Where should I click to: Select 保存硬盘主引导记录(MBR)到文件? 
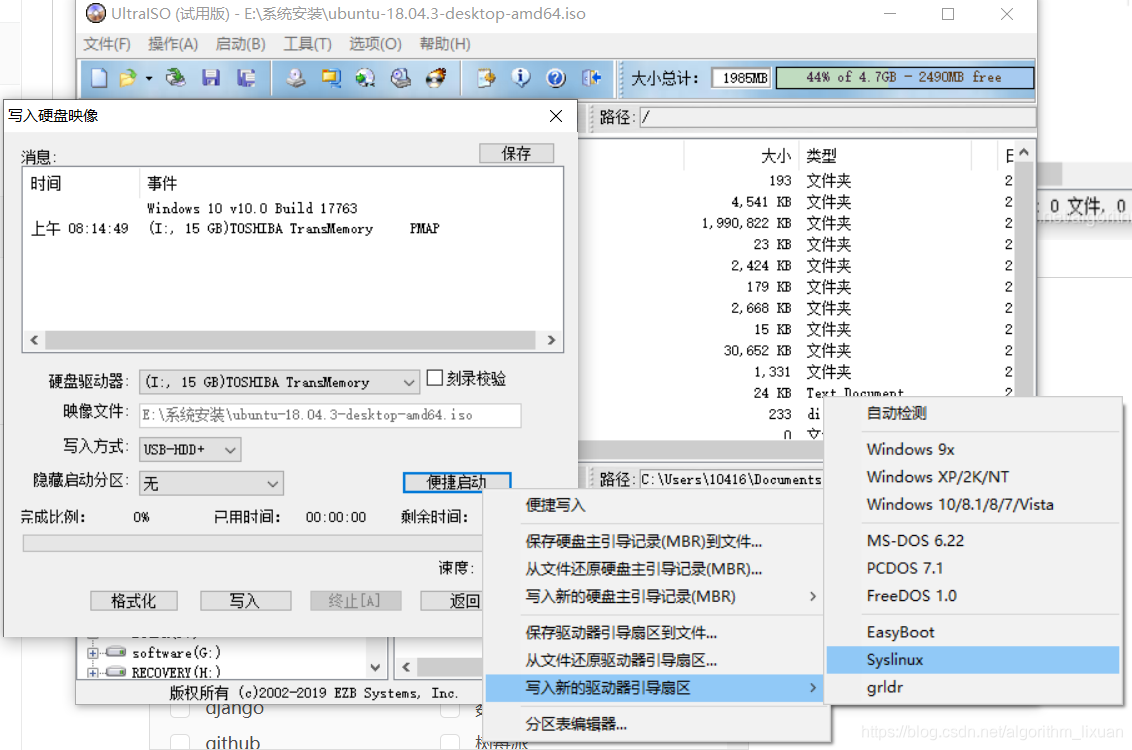pyautogui.click(x=654, y=541)
